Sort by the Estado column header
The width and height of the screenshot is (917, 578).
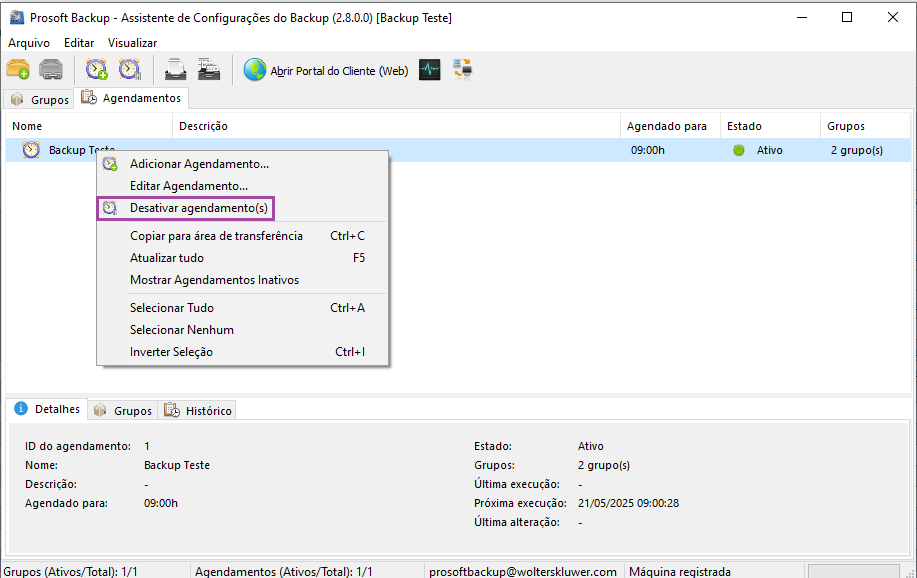point(770,126)
